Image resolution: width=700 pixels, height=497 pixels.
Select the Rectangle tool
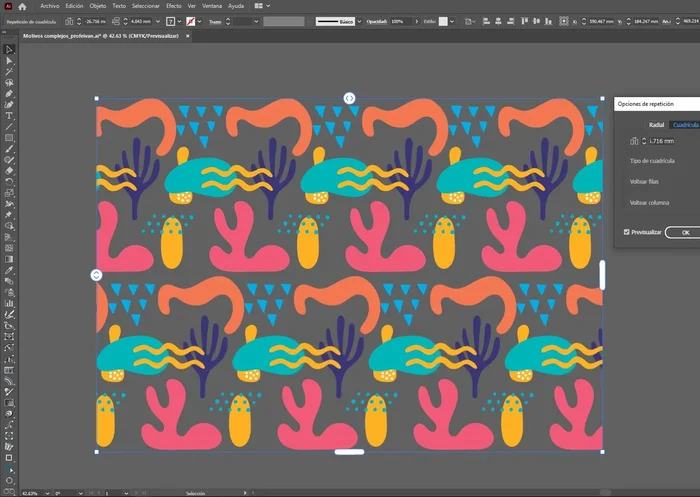point(9,138)
